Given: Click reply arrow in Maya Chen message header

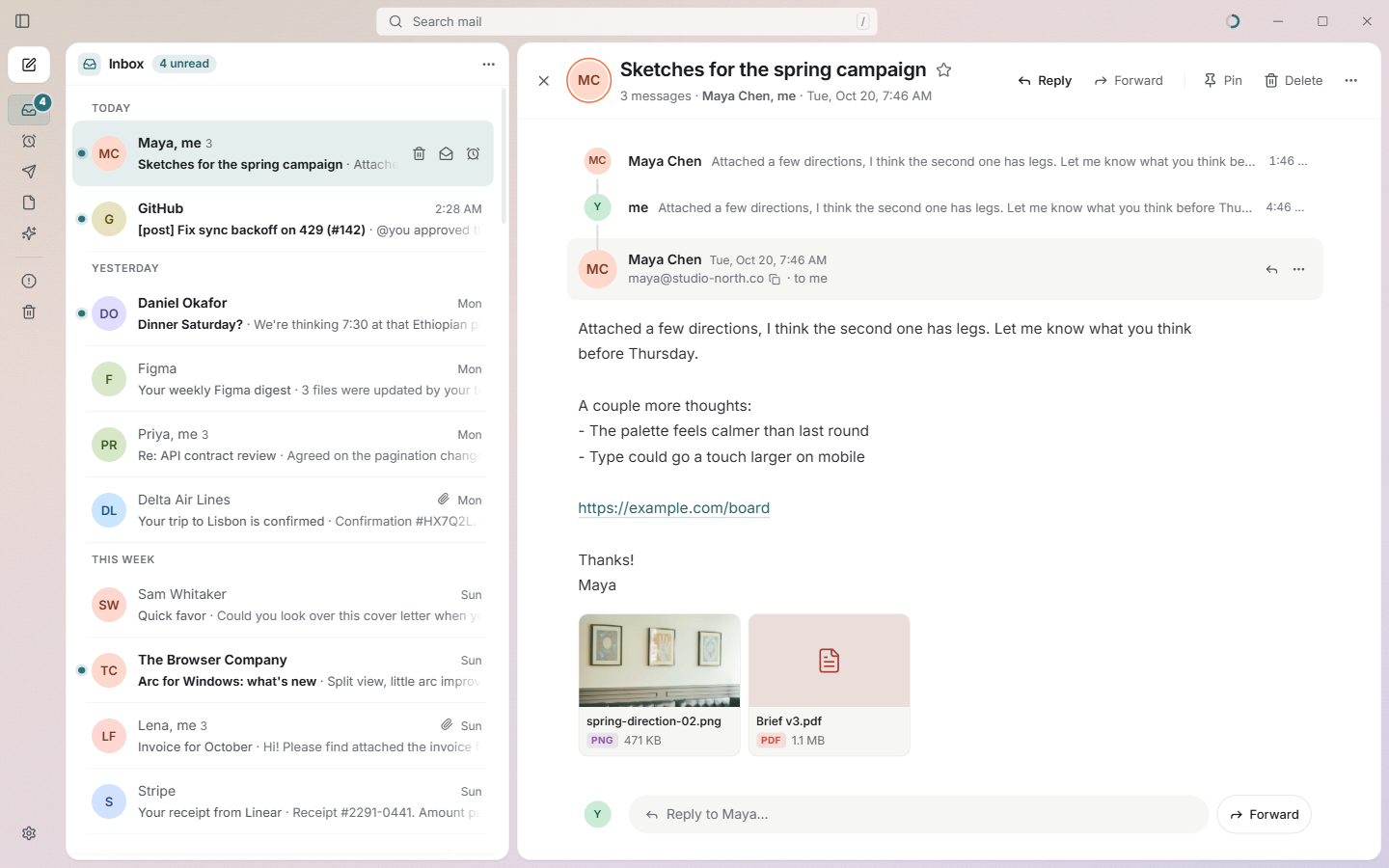Looking at the screenshot, I should [x=1271, y=270].
